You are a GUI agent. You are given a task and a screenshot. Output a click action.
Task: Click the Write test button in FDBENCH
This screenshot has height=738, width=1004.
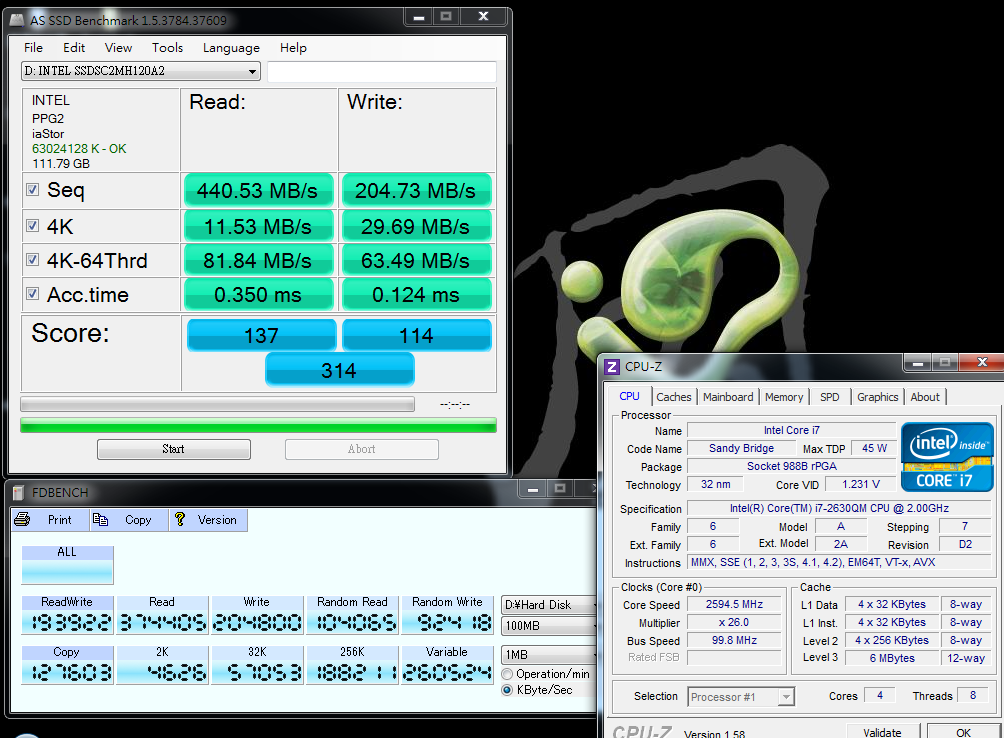tap(257, 615)
